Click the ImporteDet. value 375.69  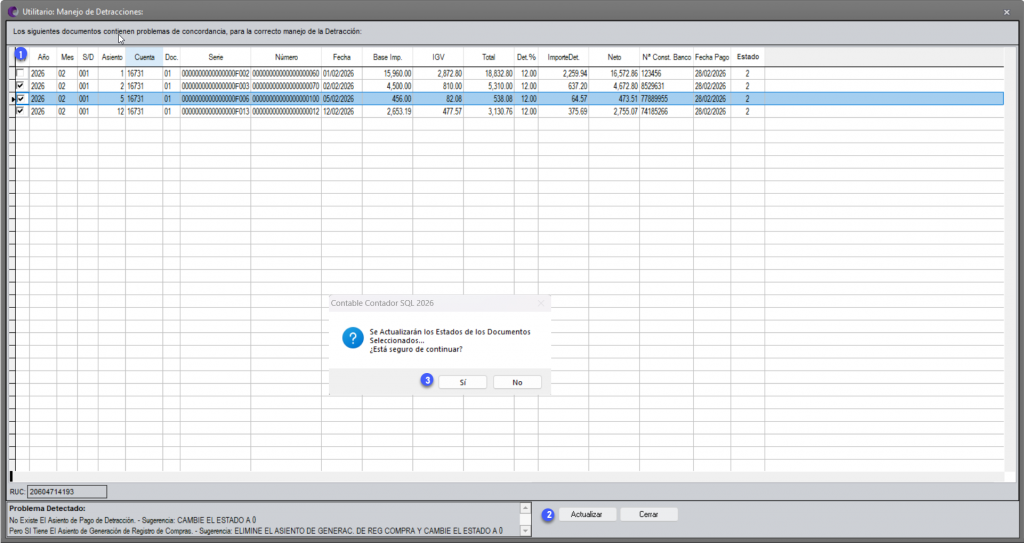point(564,112)
